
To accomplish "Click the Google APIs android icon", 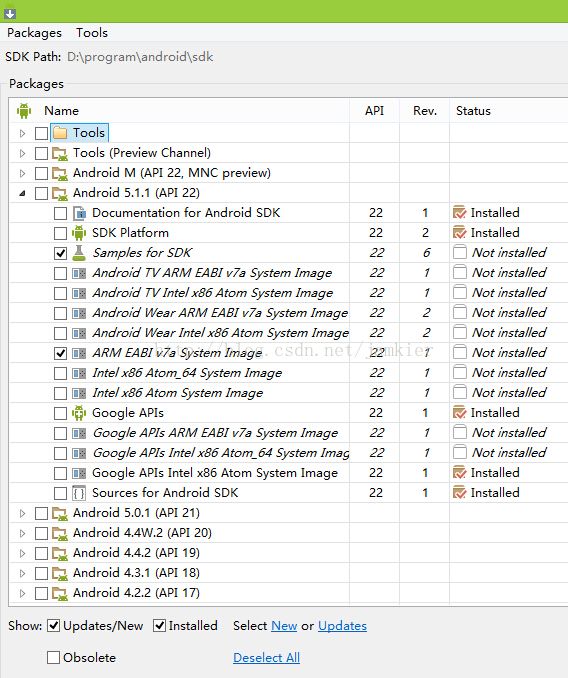I will tap(79, 413).
